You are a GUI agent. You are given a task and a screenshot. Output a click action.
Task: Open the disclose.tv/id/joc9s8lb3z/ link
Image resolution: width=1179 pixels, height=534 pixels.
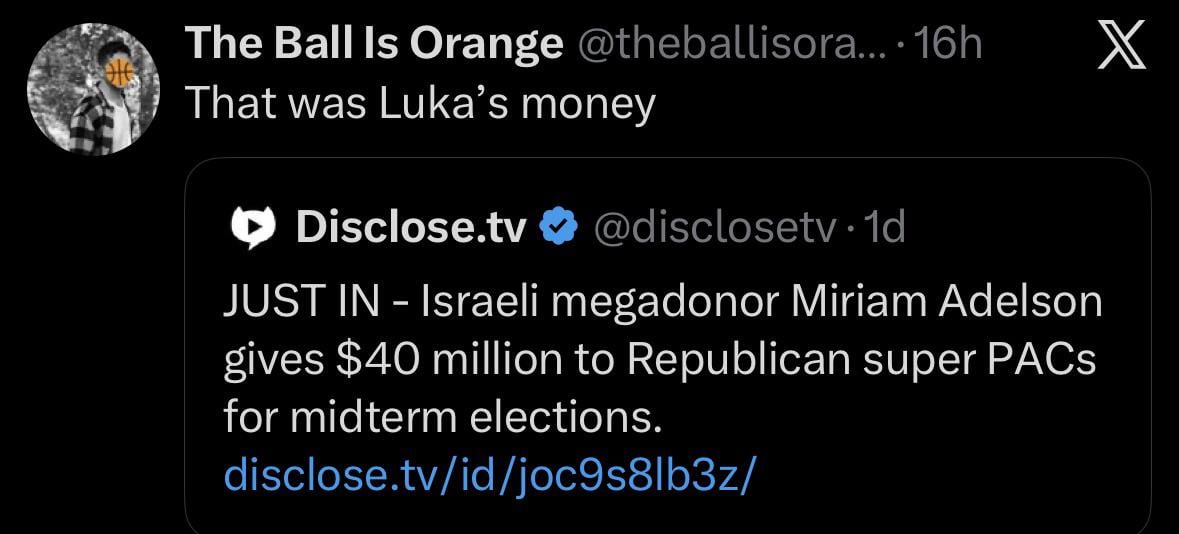[x=486, y=473]
